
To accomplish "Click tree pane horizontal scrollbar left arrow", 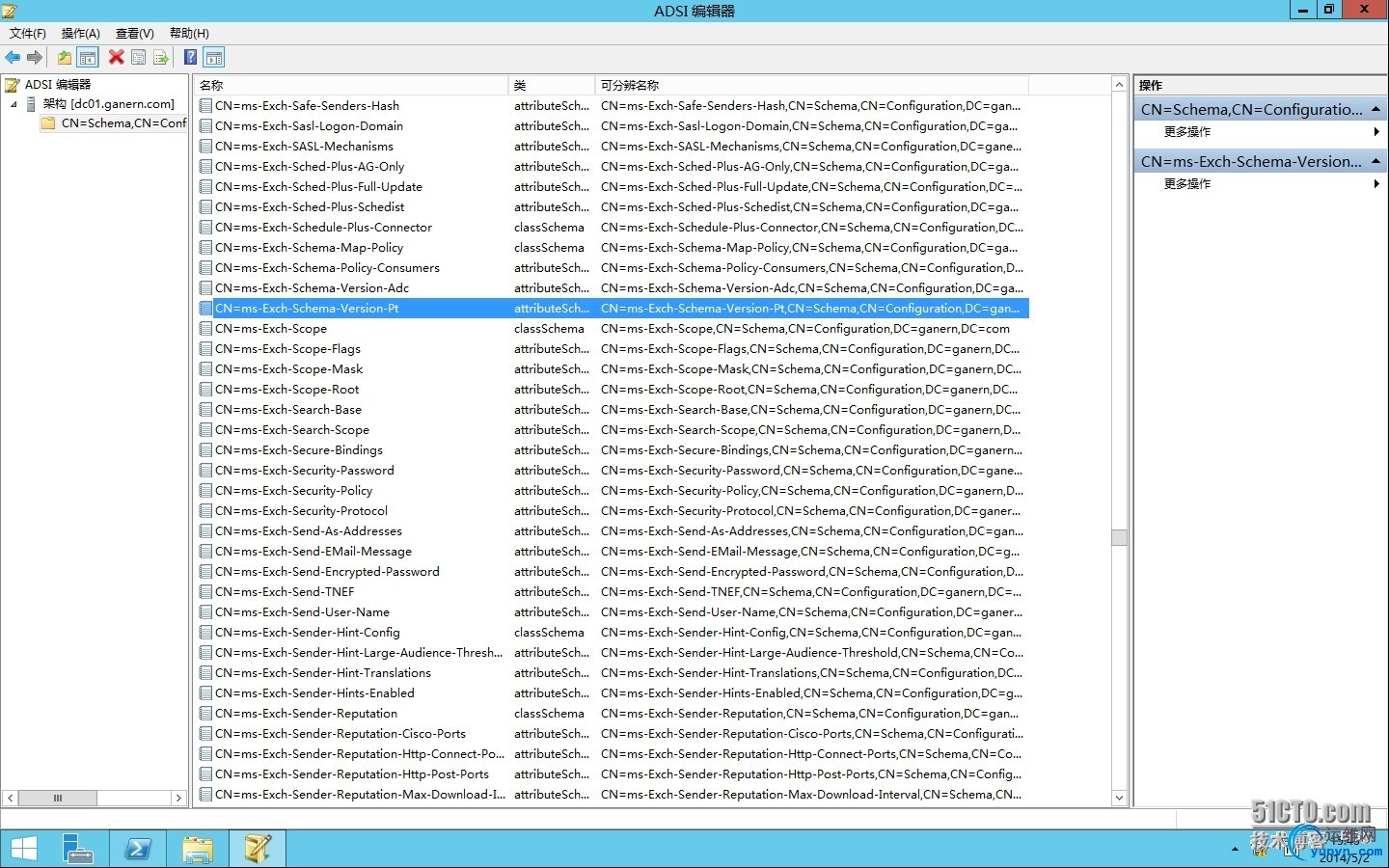I will pos(11,798).
